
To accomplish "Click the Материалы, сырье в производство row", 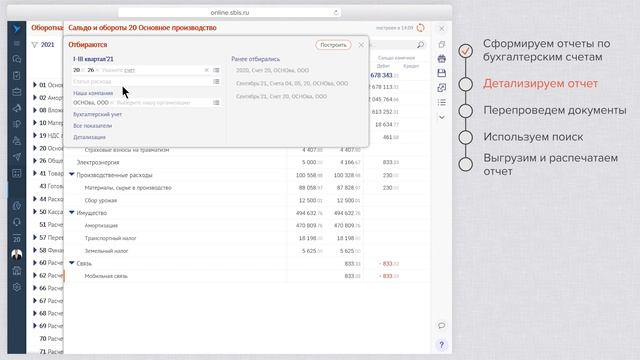I will (x=247, y=188).
